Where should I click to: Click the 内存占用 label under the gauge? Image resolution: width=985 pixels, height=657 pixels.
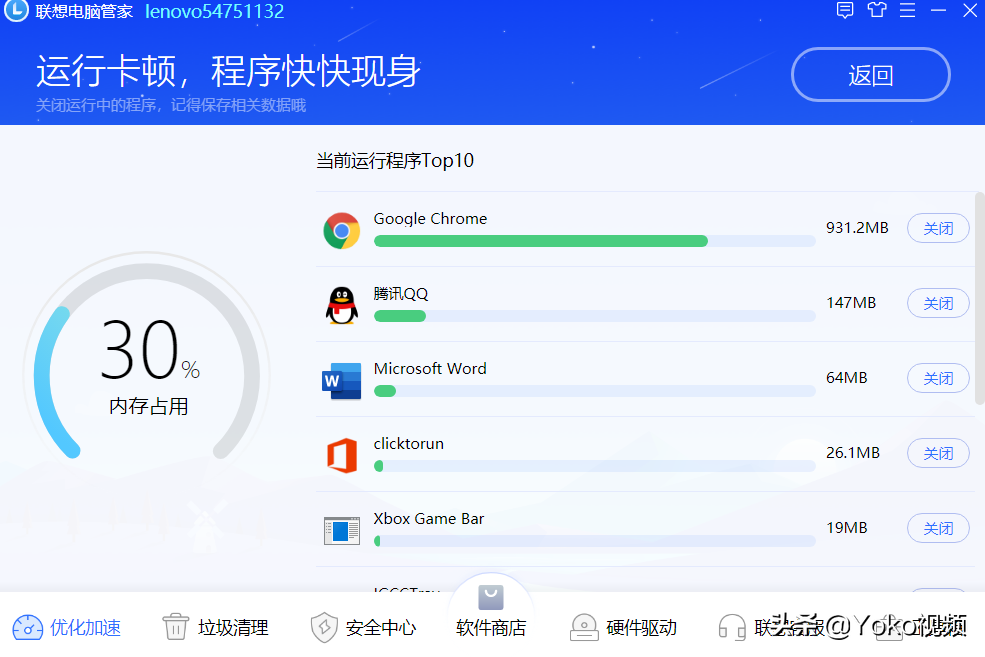(x=148, y=406)
